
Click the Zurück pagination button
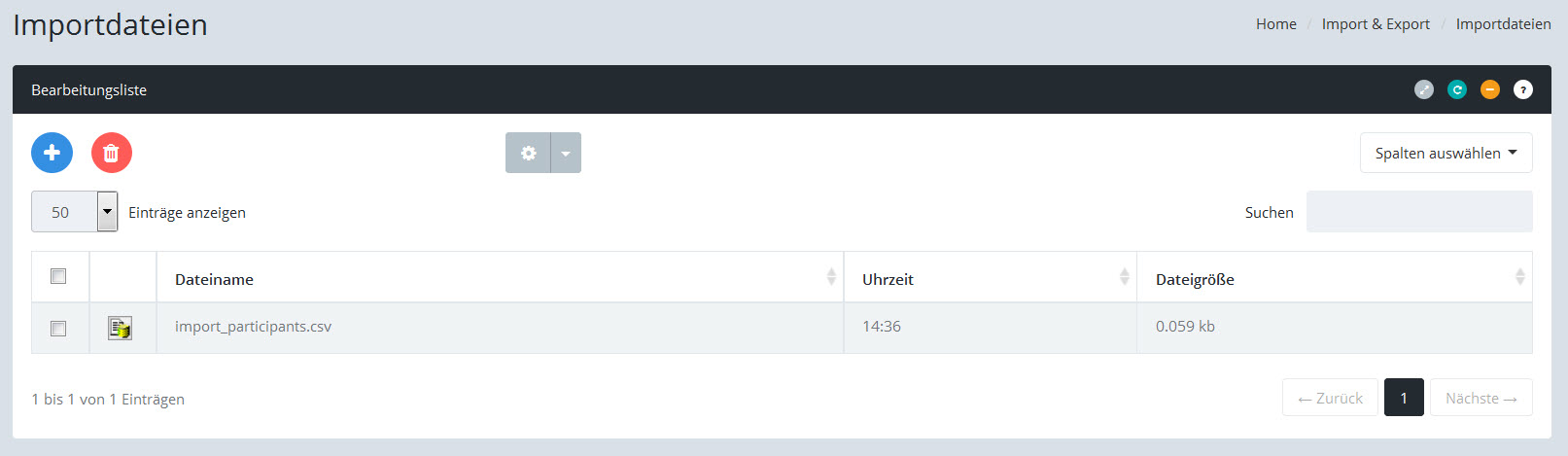1330,398
